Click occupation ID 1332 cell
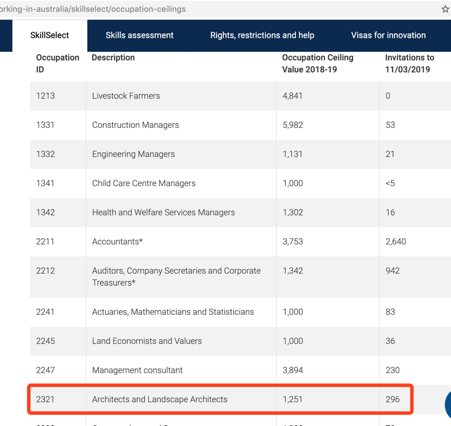This screenshot has width=451, height=426. pos(58,154)
